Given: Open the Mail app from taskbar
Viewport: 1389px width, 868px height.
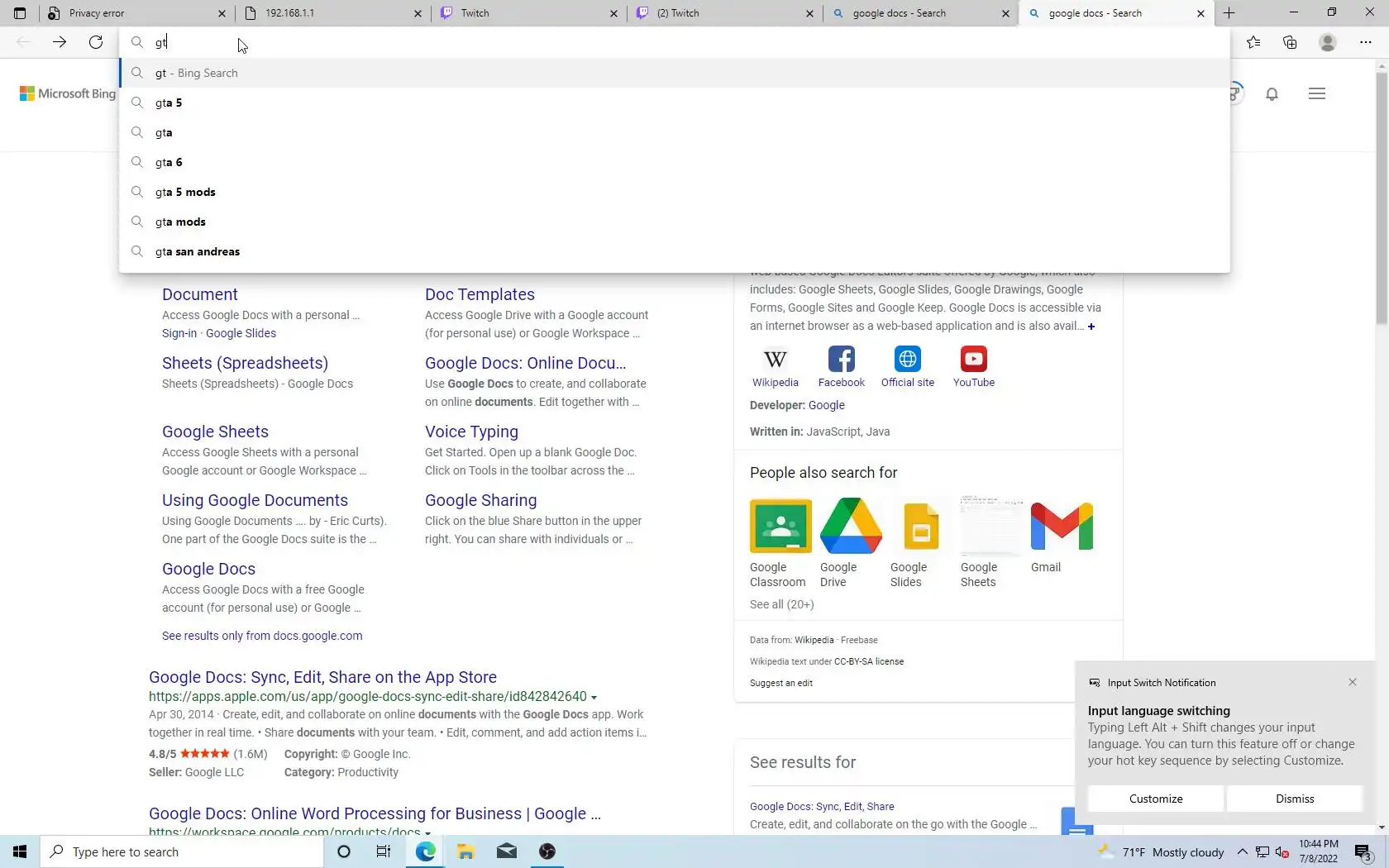Looking at the screenshot, I should pyautogui.click(x=507, y=851).
